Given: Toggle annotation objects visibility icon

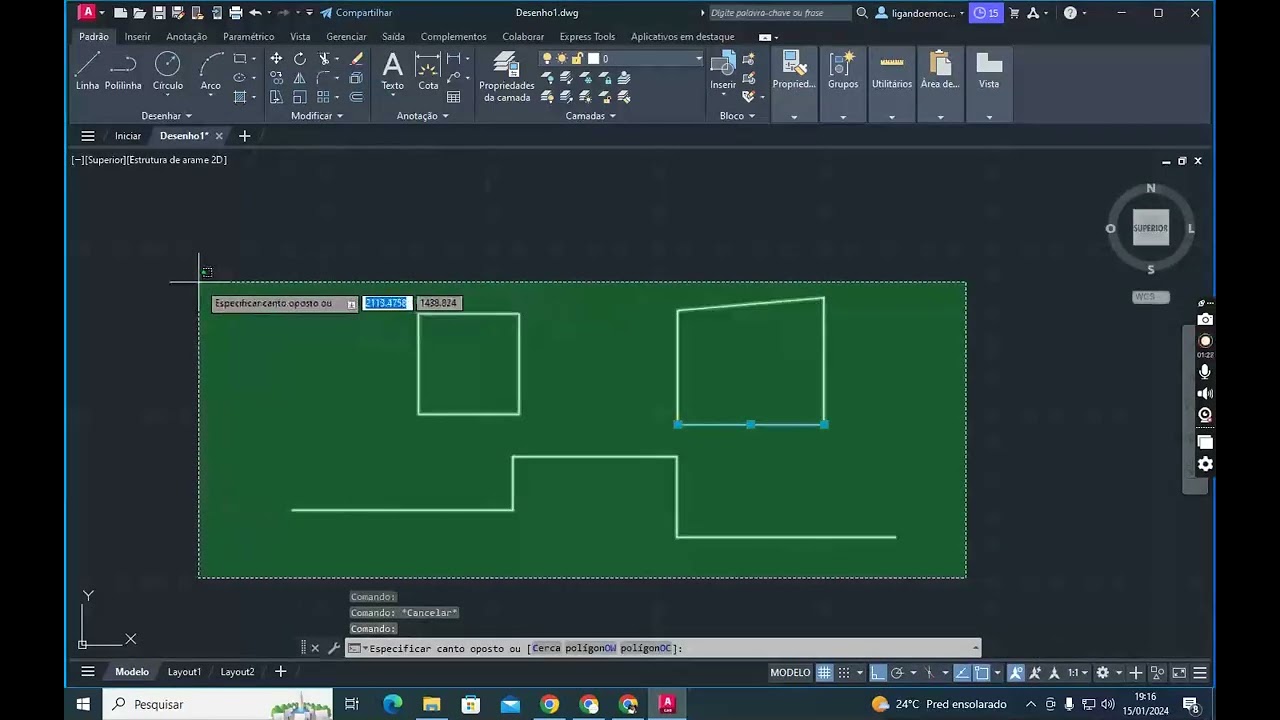Looking at the screenshot, I should 1016,673.
